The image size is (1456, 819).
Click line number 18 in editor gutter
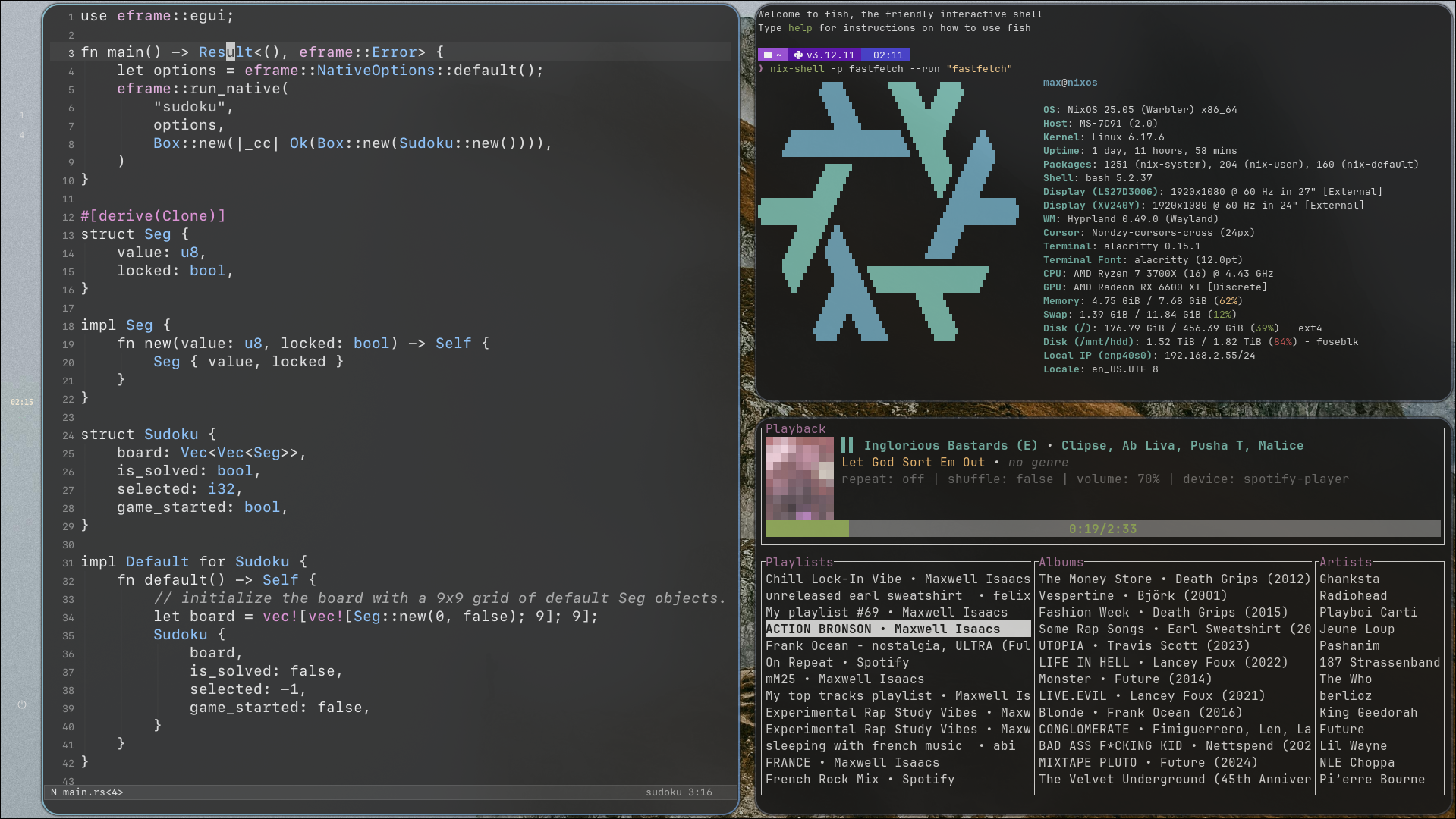(x=68, y=326)
